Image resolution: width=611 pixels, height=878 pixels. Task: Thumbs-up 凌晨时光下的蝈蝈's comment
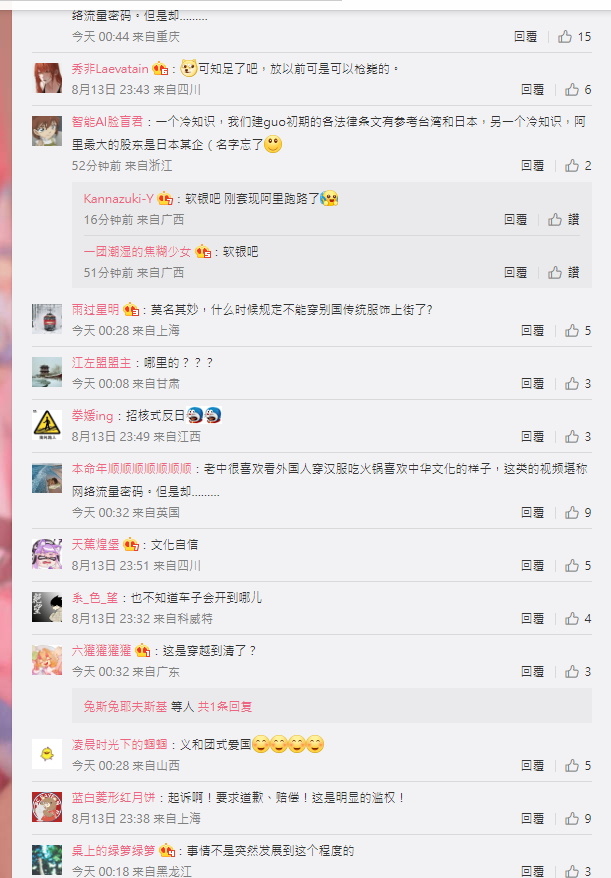[x=577, y=765]
